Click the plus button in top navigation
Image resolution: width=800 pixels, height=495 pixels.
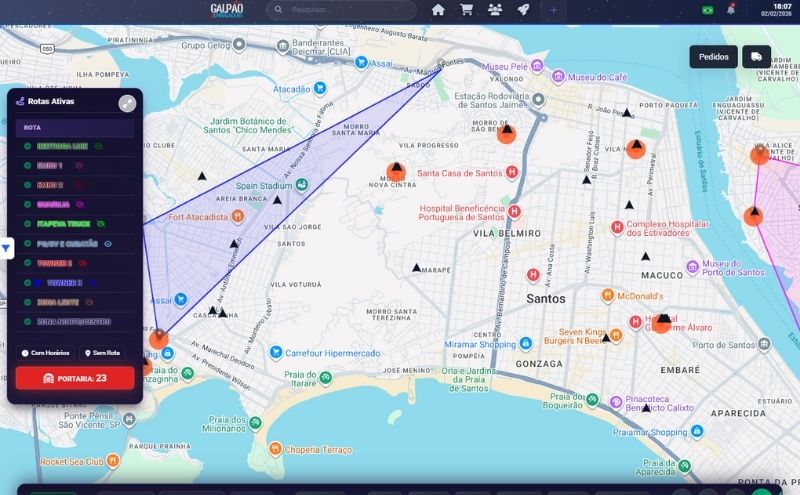tap(554, 10)
